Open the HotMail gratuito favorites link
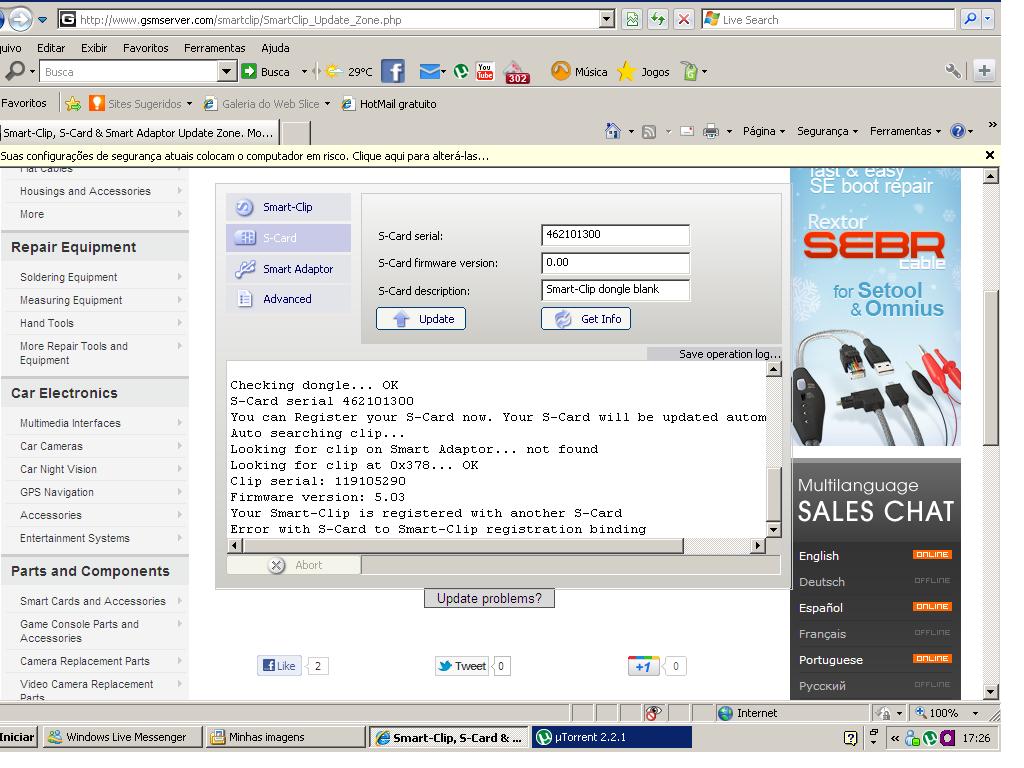 (389, 103)
